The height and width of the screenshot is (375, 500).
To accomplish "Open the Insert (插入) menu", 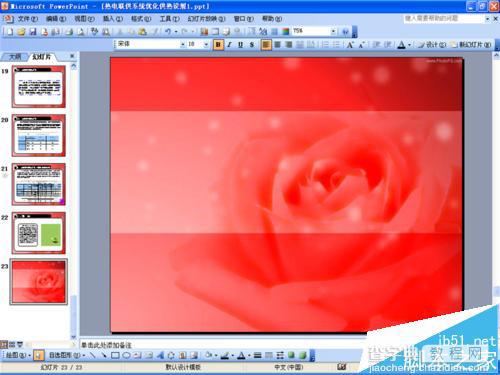I will pos(113,19).
